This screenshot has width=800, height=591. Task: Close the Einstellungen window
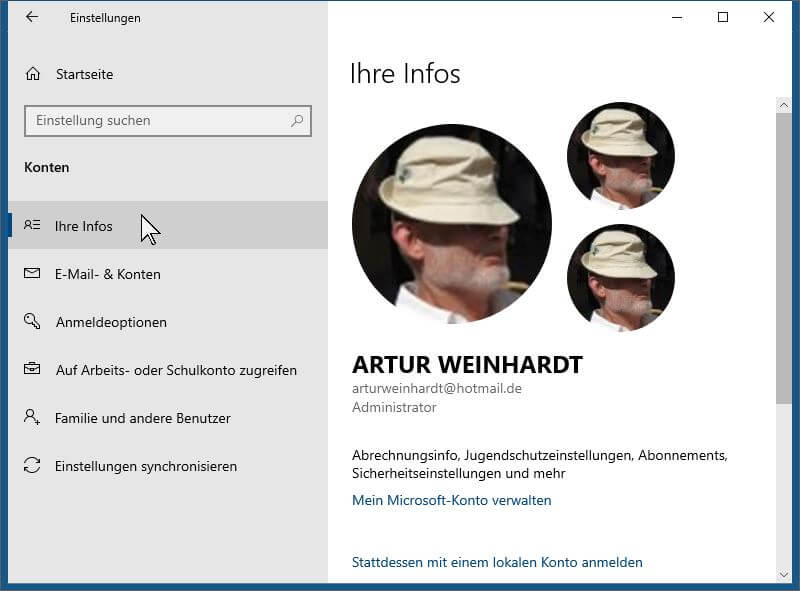point(769,17)
